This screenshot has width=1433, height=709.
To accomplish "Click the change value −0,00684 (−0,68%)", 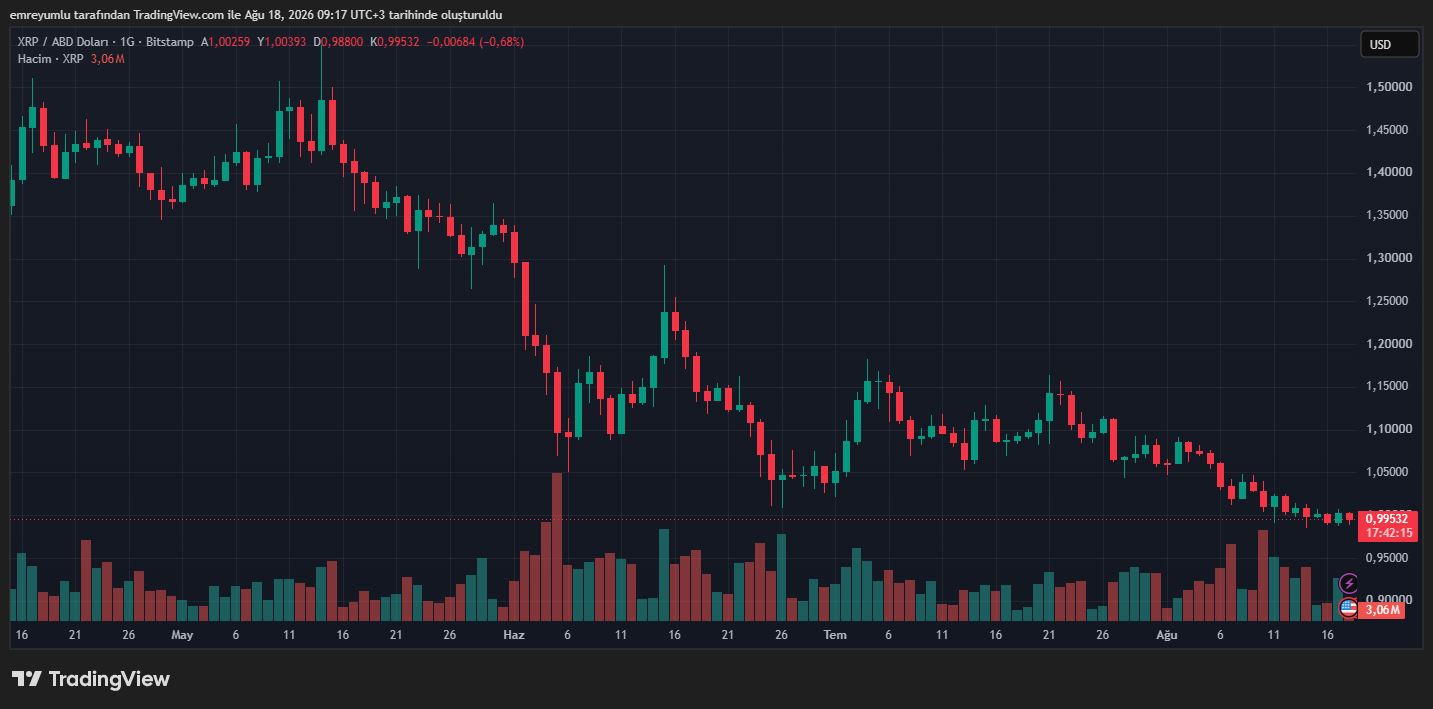I will pos(475,42).
